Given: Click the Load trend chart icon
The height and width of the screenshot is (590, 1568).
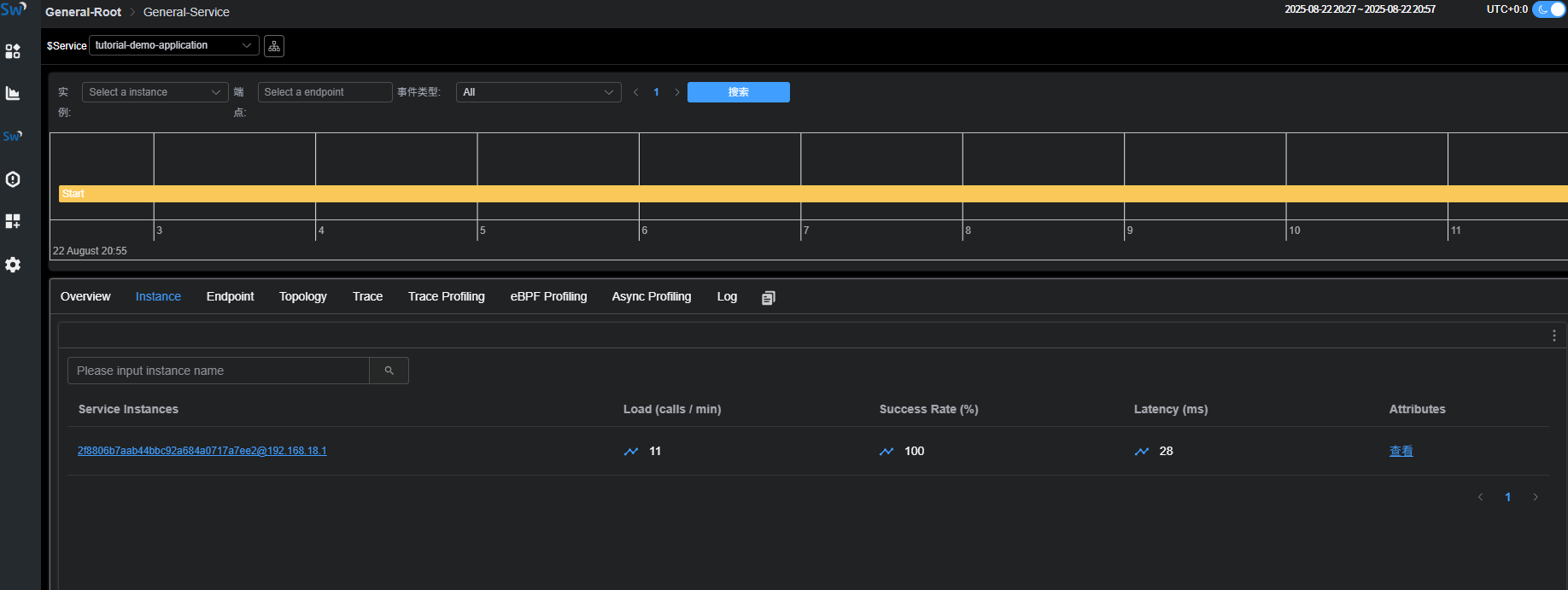Looking at the screenshot, I should (x=631, y=451).
